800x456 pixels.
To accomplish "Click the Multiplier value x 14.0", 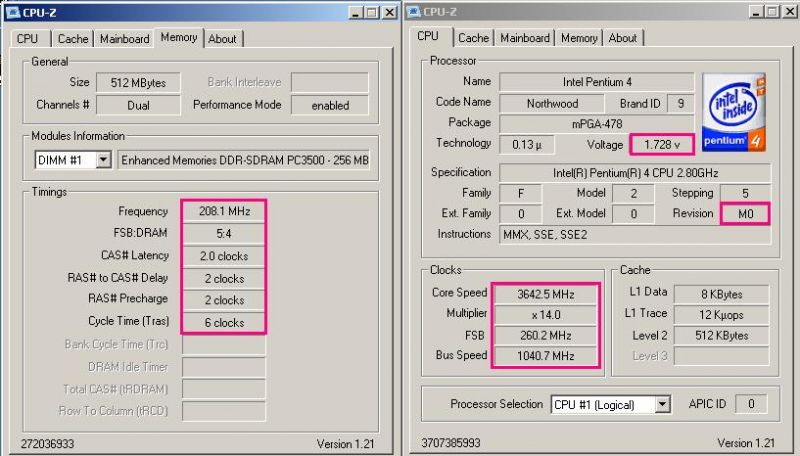I will 546,315.
